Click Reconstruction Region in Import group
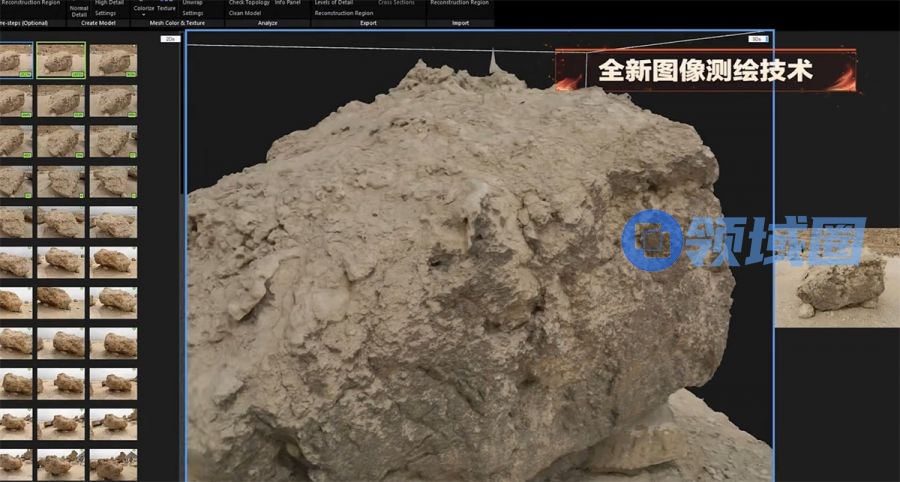The height and width of the screenshot is (482, 900). click(x=458, y=3)
